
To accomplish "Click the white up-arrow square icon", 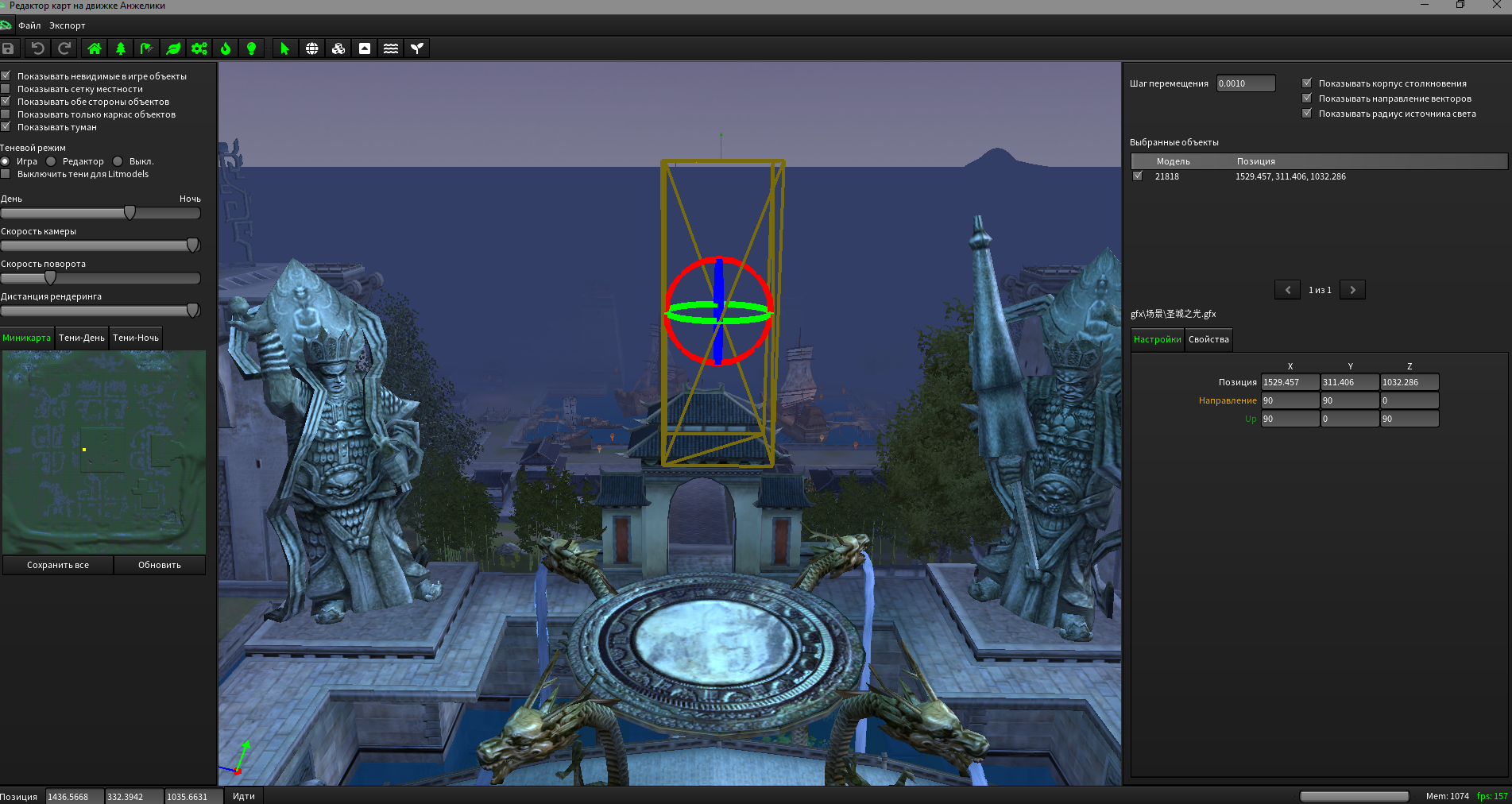I will (365, 48).
